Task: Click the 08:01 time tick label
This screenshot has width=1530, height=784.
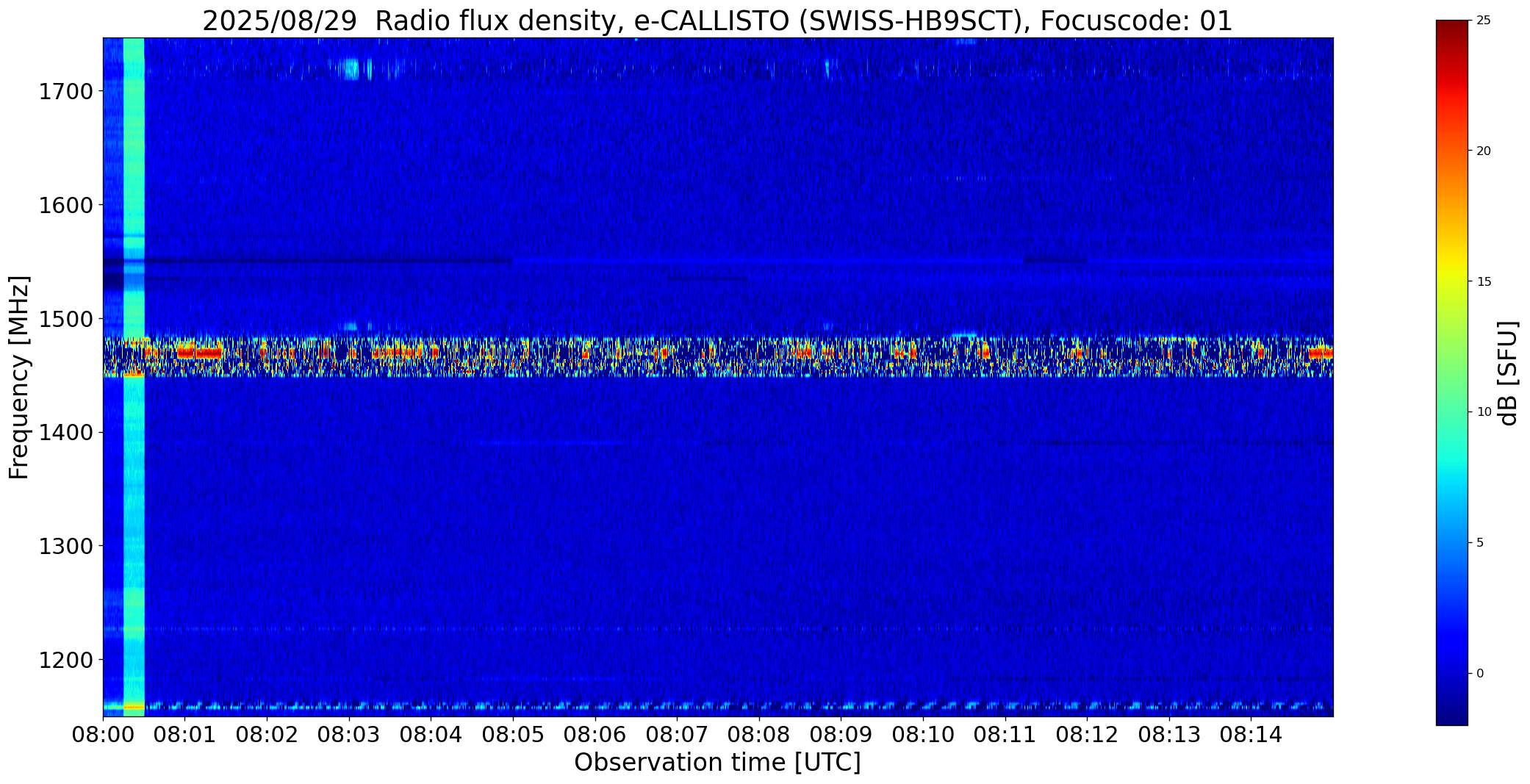Action: pyautogui.click(x=185, y=734)
